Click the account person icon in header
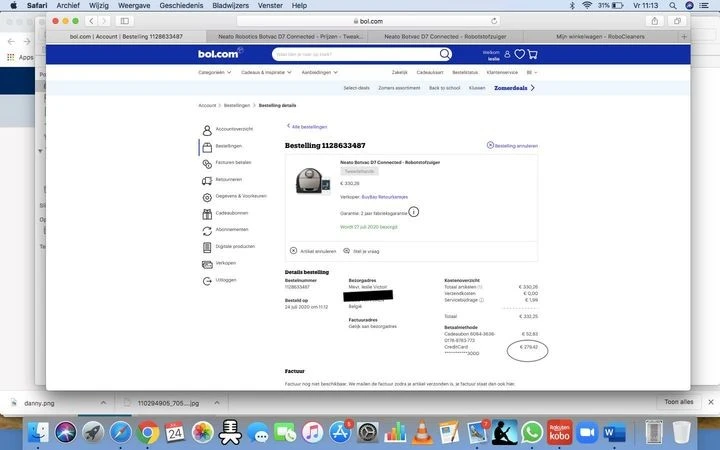The image size is (720, 450). point(507,54)
